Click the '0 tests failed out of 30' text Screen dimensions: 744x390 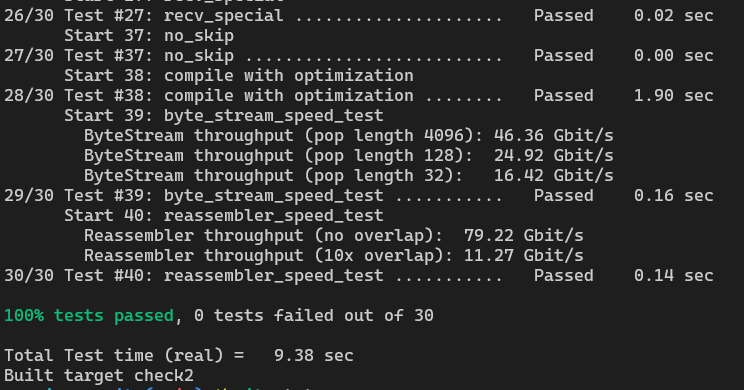pos(314,316)
